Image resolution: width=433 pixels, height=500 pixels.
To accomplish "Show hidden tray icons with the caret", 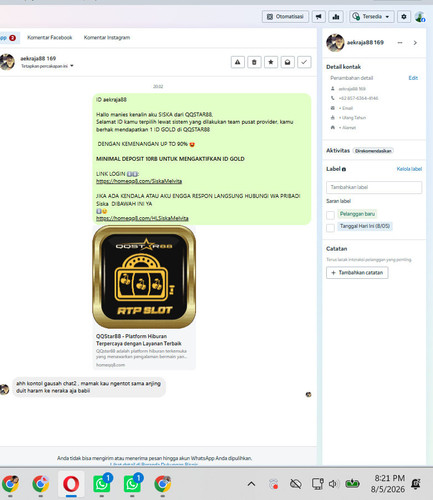I will pos(251,484).
